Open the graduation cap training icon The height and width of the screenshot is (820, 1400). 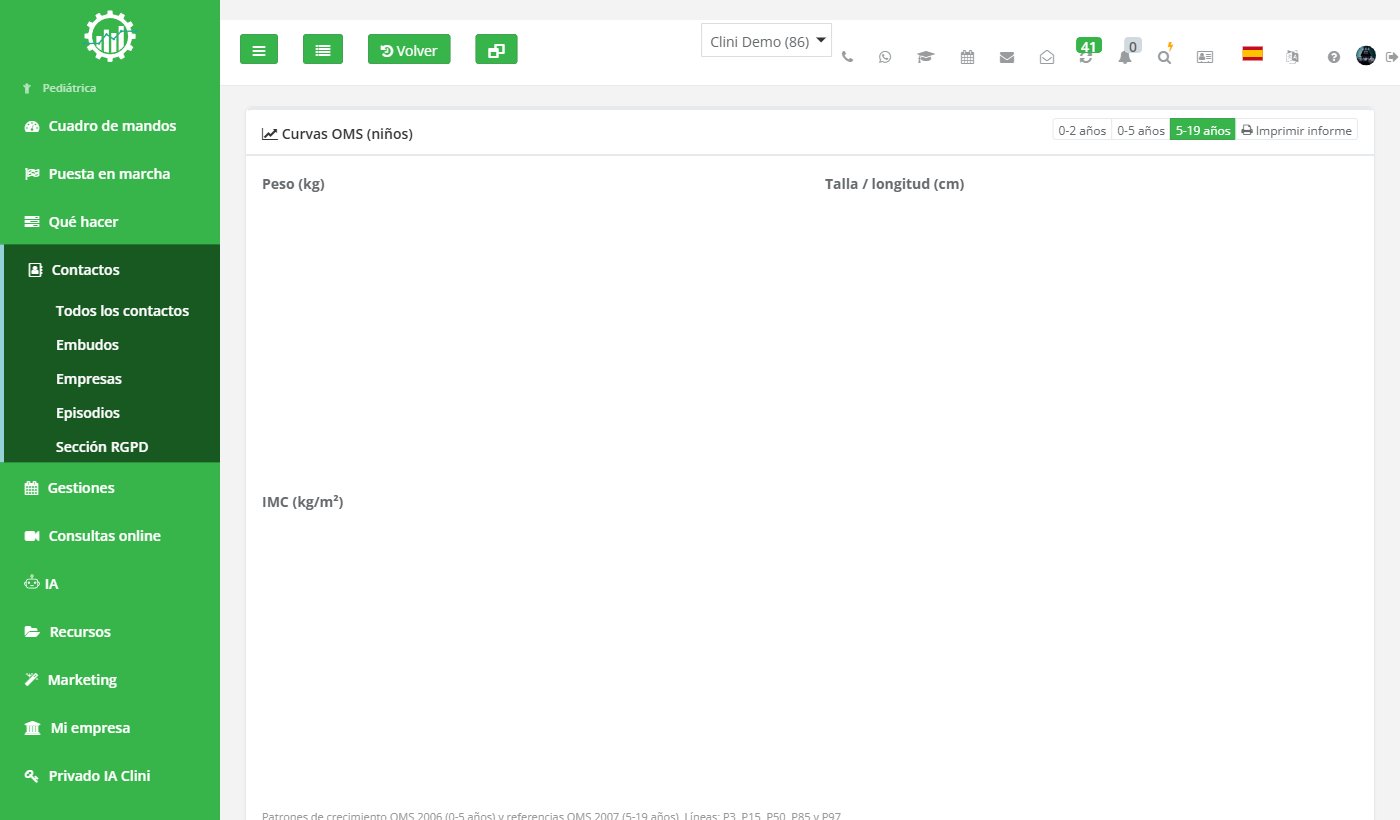point(925,57)
